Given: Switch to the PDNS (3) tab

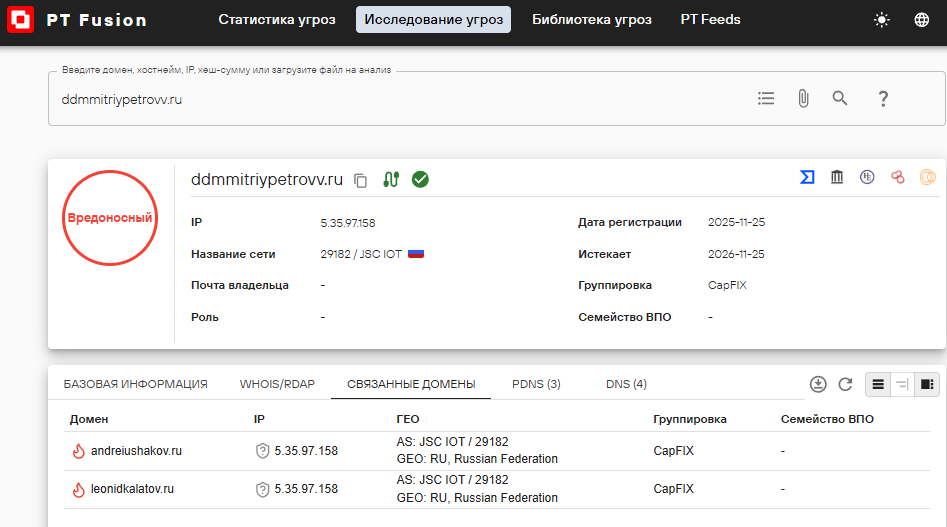Looking at the screenshot, I should pyautogui.click(x=536, y=384).
